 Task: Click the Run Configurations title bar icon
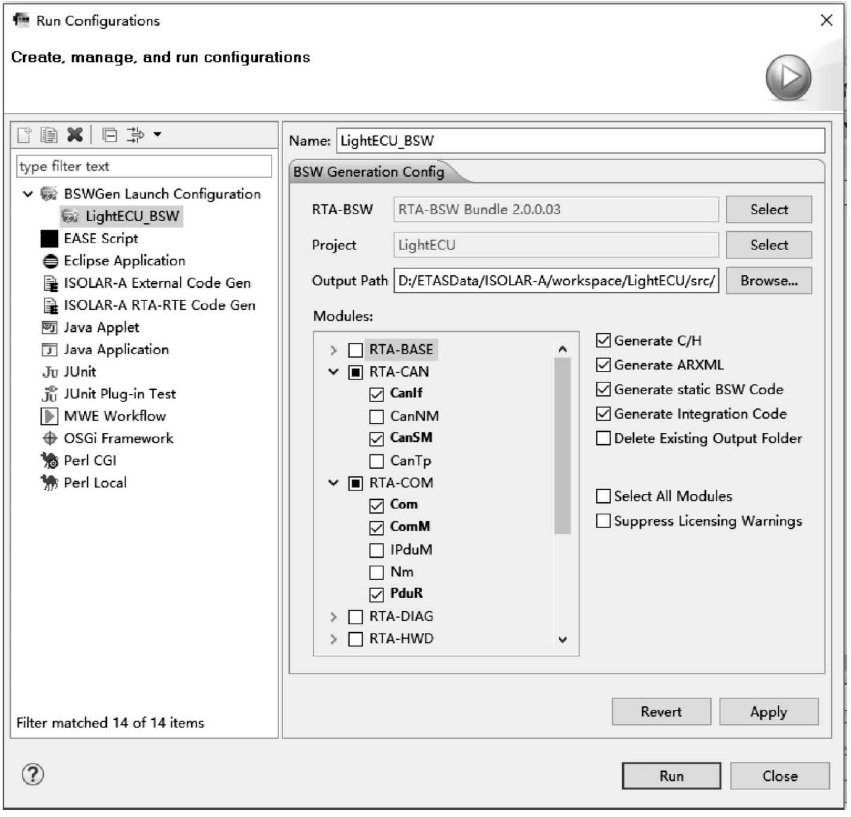coord(21,21)
